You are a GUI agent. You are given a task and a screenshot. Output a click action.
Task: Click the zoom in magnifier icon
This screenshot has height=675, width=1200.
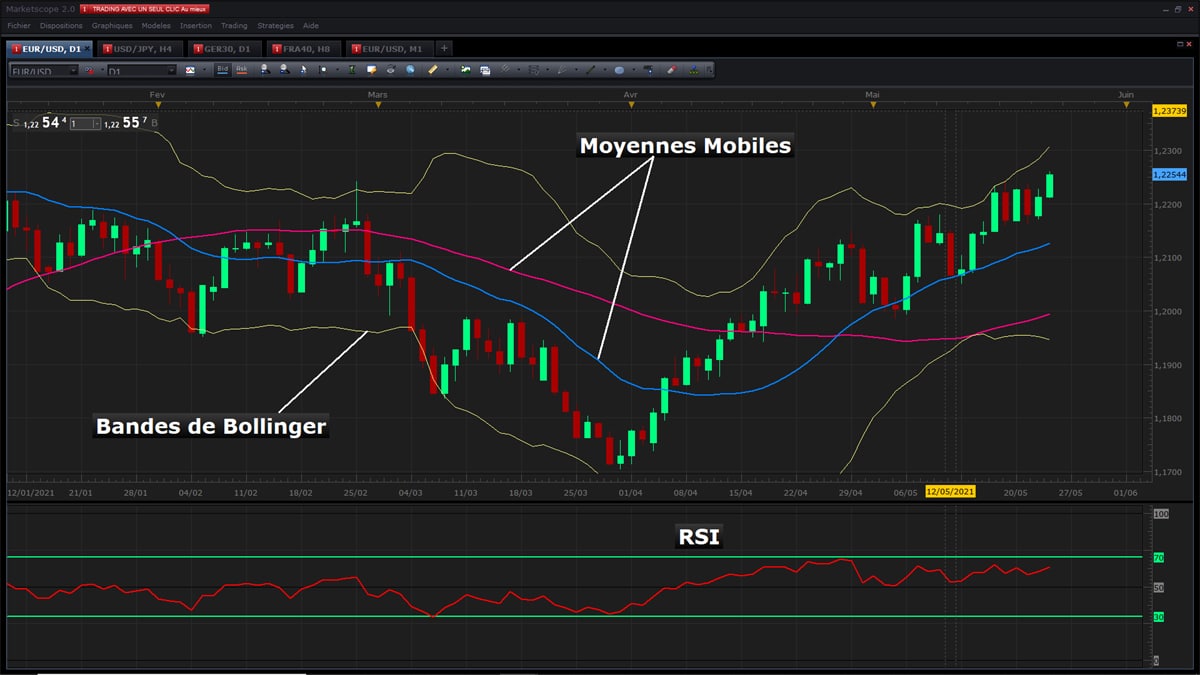(x=265, y=70)
